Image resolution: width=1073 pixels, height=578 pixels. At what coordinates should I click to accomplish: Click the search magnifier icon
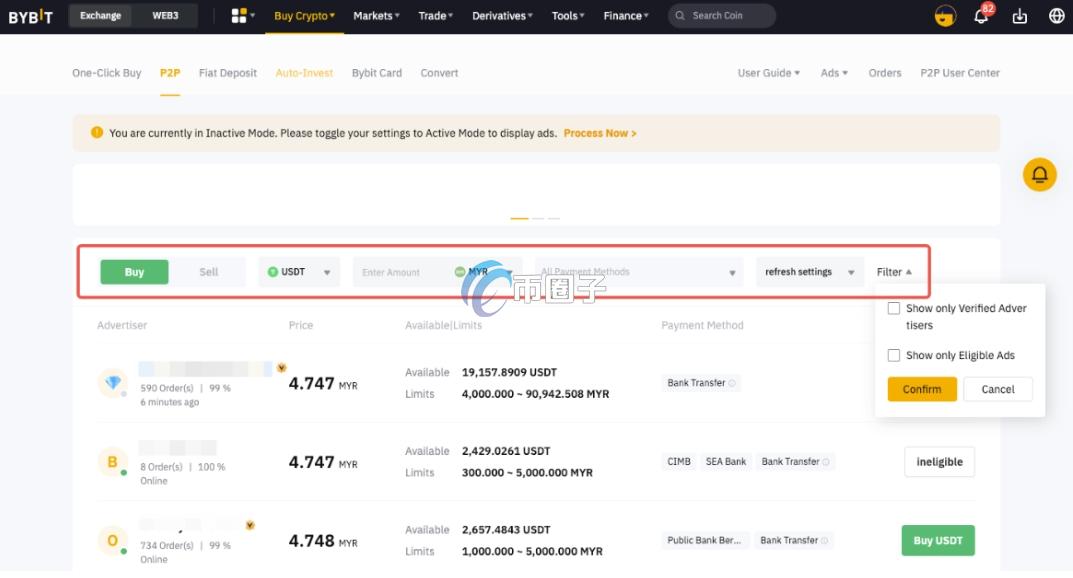click(680, 16)
